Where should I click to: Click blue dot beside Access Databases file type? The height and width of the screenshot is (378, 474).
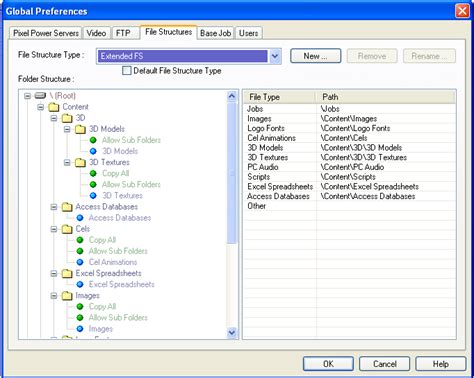[80, 218]
